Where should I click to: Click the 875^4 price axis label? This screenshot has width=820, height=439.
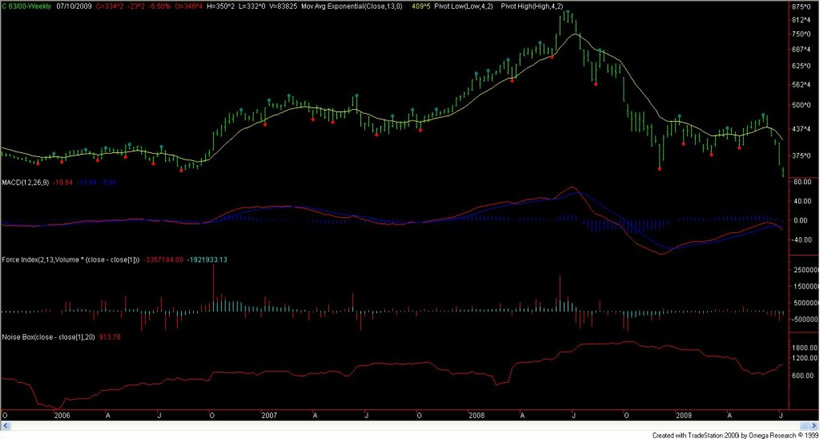click(800, 20)
